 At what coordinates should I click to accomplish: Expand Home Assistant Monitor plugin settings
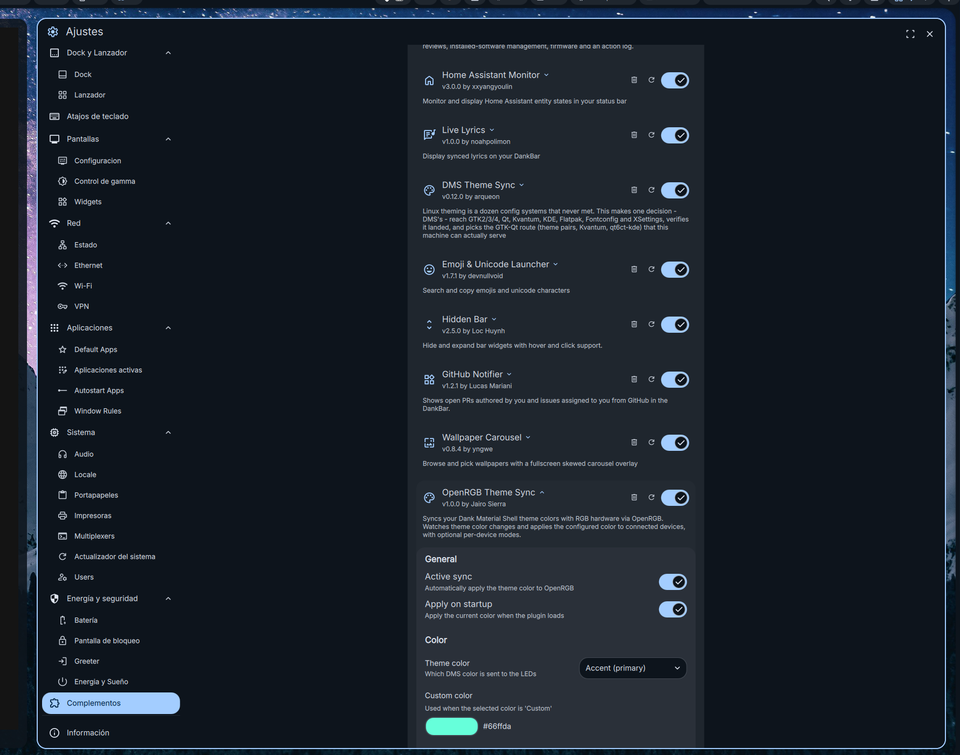click(546, 75)
